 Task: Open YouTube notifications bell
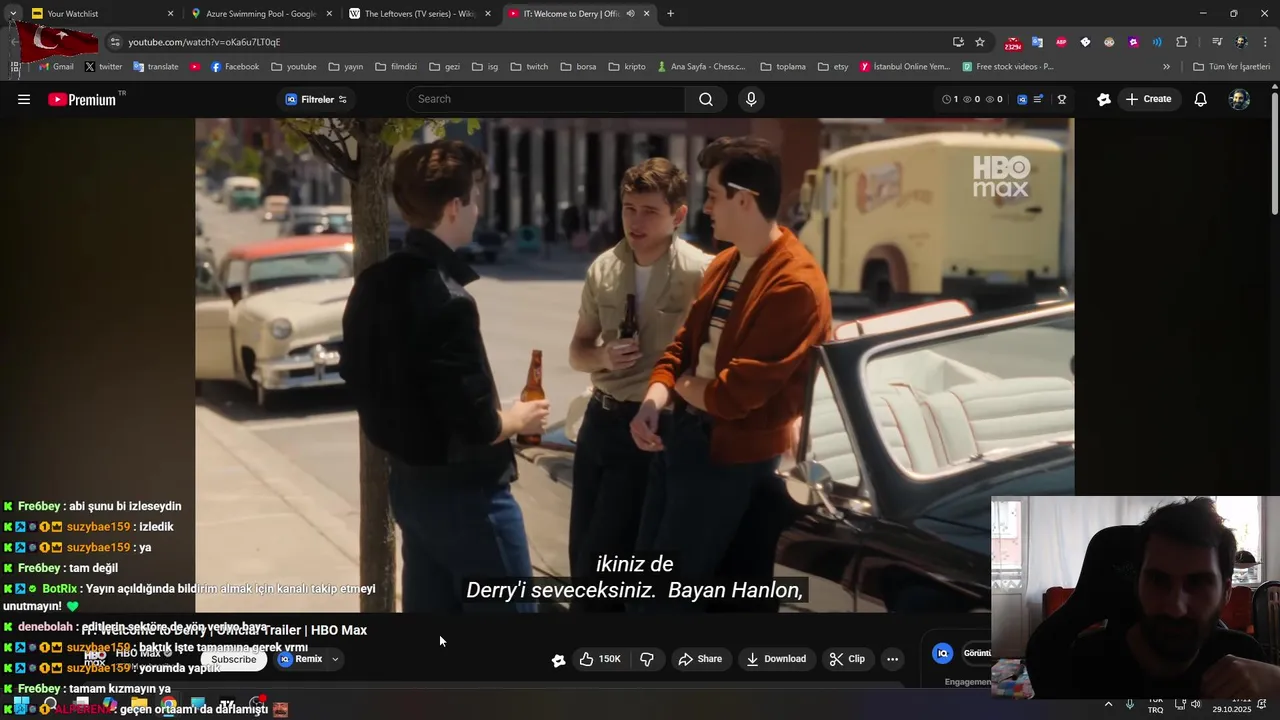click(x=1201, y=99)
